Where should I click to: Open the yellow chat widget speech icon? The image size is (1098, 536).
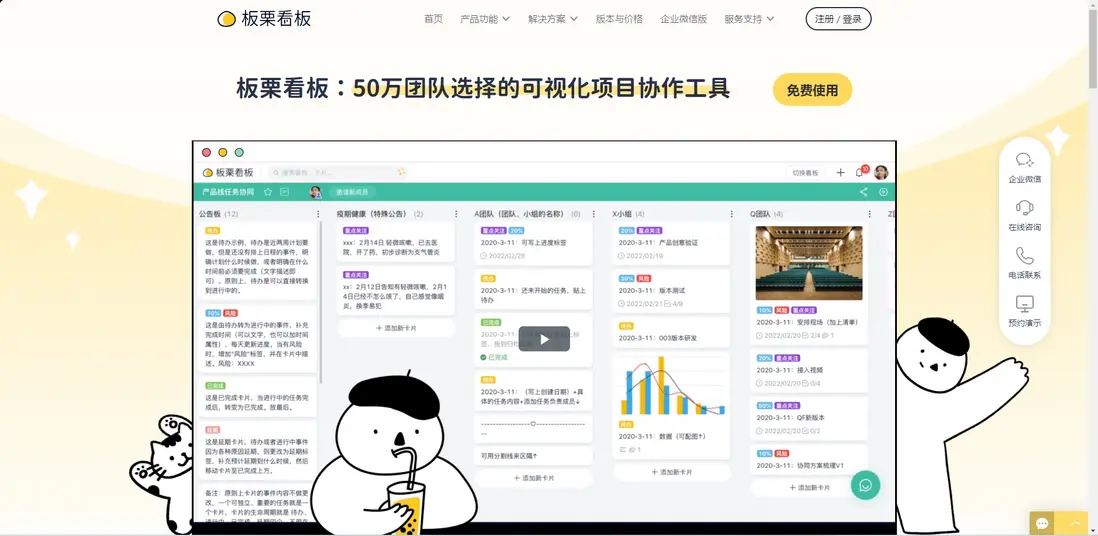point(1042,523)
